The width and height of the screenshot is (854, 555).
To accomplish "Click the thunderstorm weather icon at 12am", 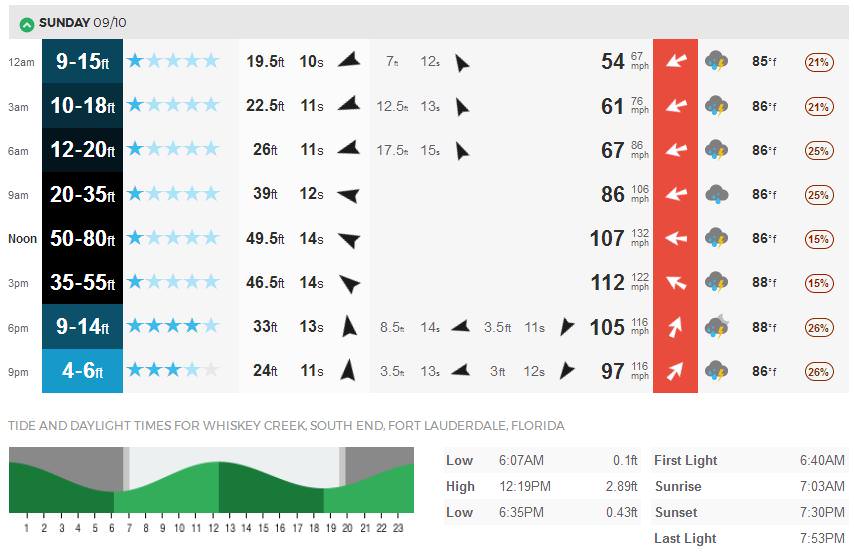I will pos(716,61).
